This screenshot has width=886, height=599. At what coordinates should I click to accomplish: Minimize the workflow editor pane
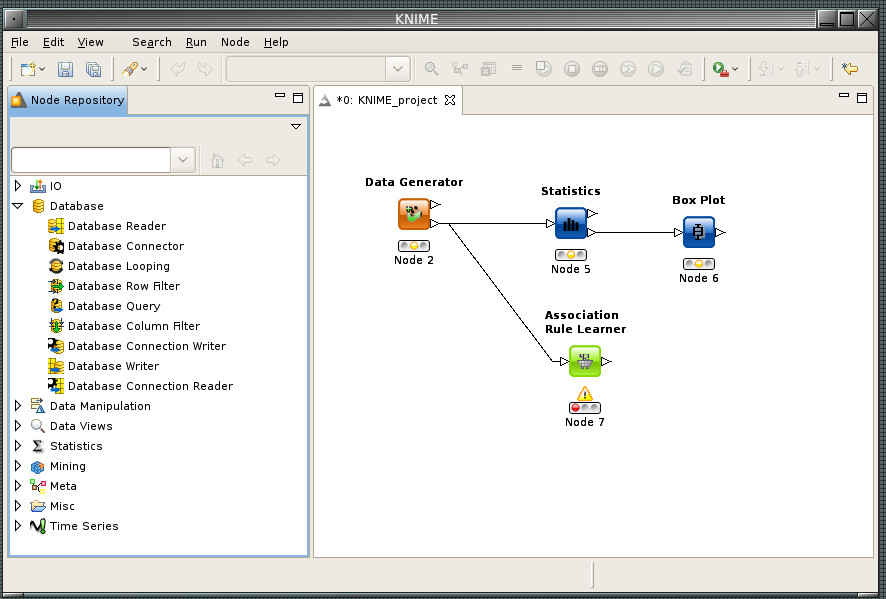pos(844,96)
